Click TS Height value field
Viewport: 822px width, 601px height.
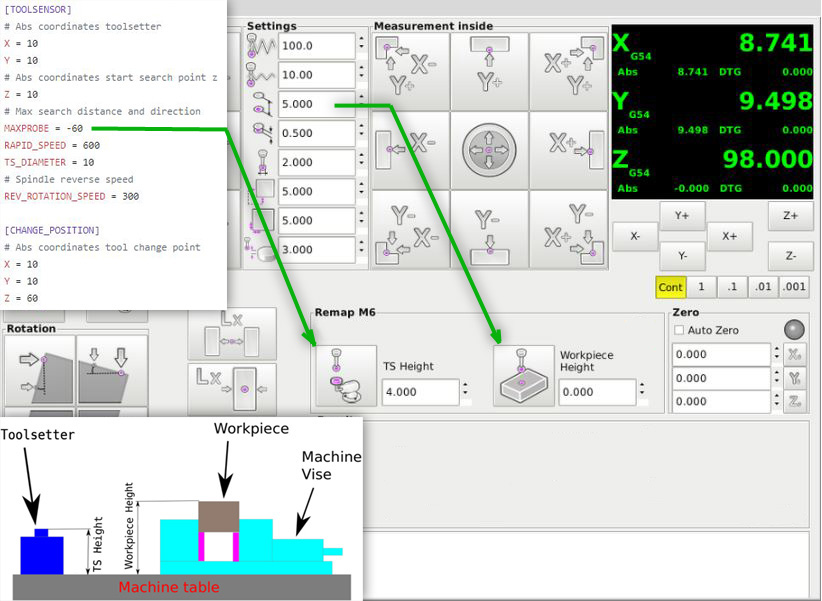pos(420,392)
